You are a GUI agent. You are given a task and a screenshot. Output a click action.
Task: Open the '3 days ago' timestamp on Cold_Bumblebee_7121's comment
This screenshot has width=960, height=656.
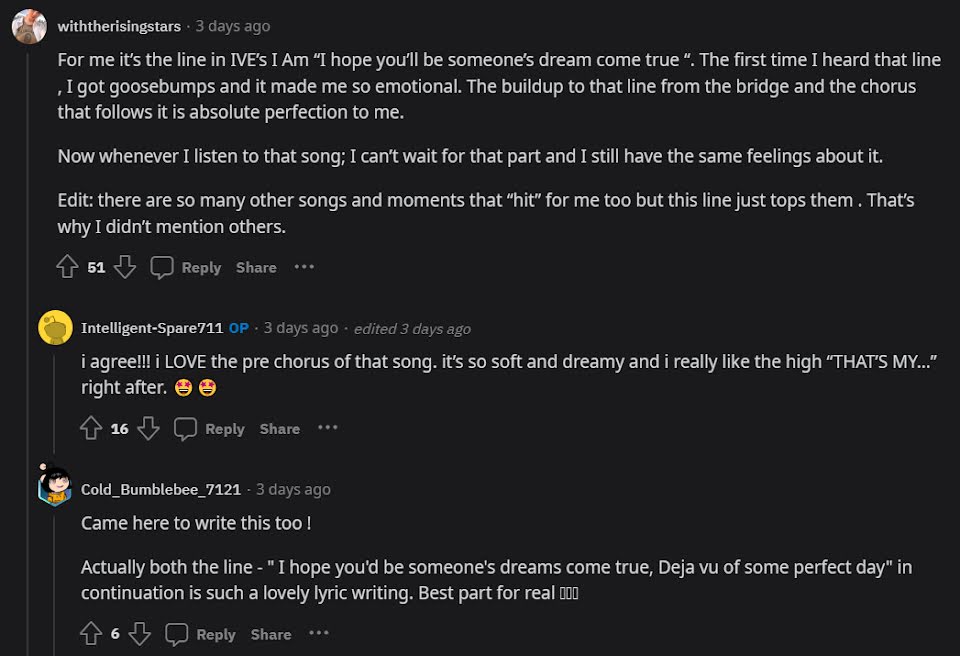click(293, 489)
